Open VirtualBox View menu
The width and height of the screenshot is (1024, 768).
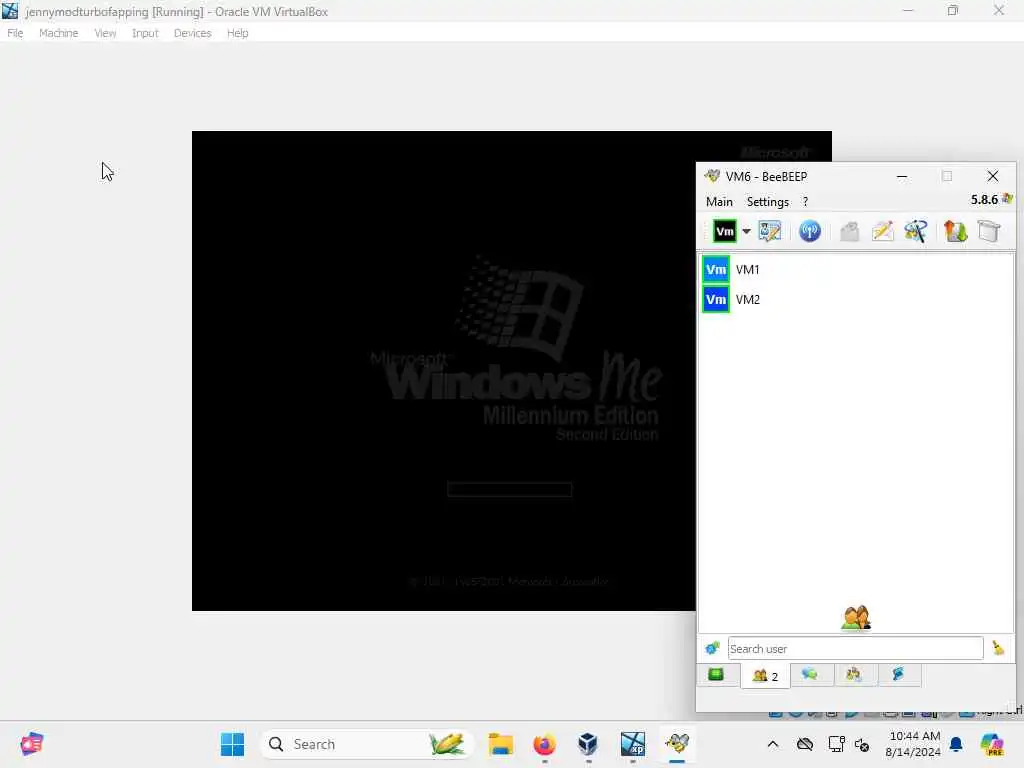(105, 33)
